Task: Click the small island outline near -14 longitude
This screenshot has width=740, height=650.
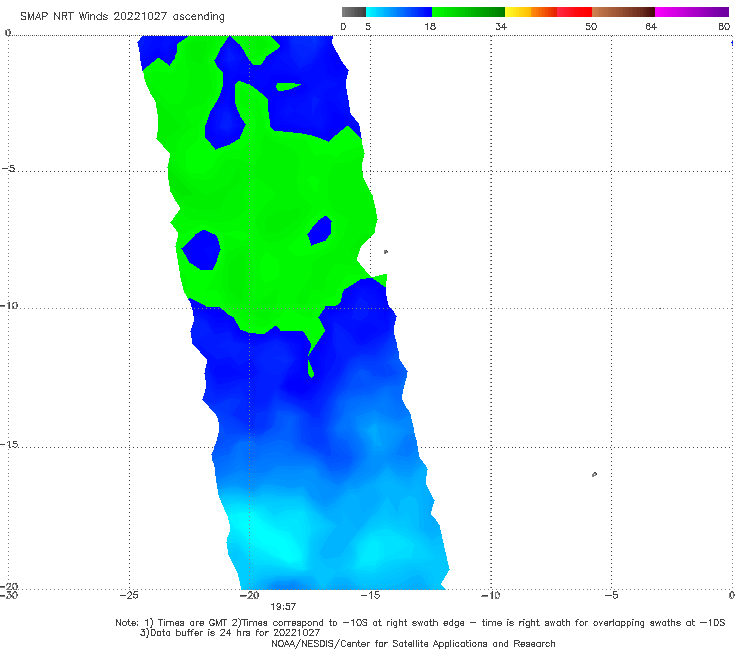Action: click(386, 252)
